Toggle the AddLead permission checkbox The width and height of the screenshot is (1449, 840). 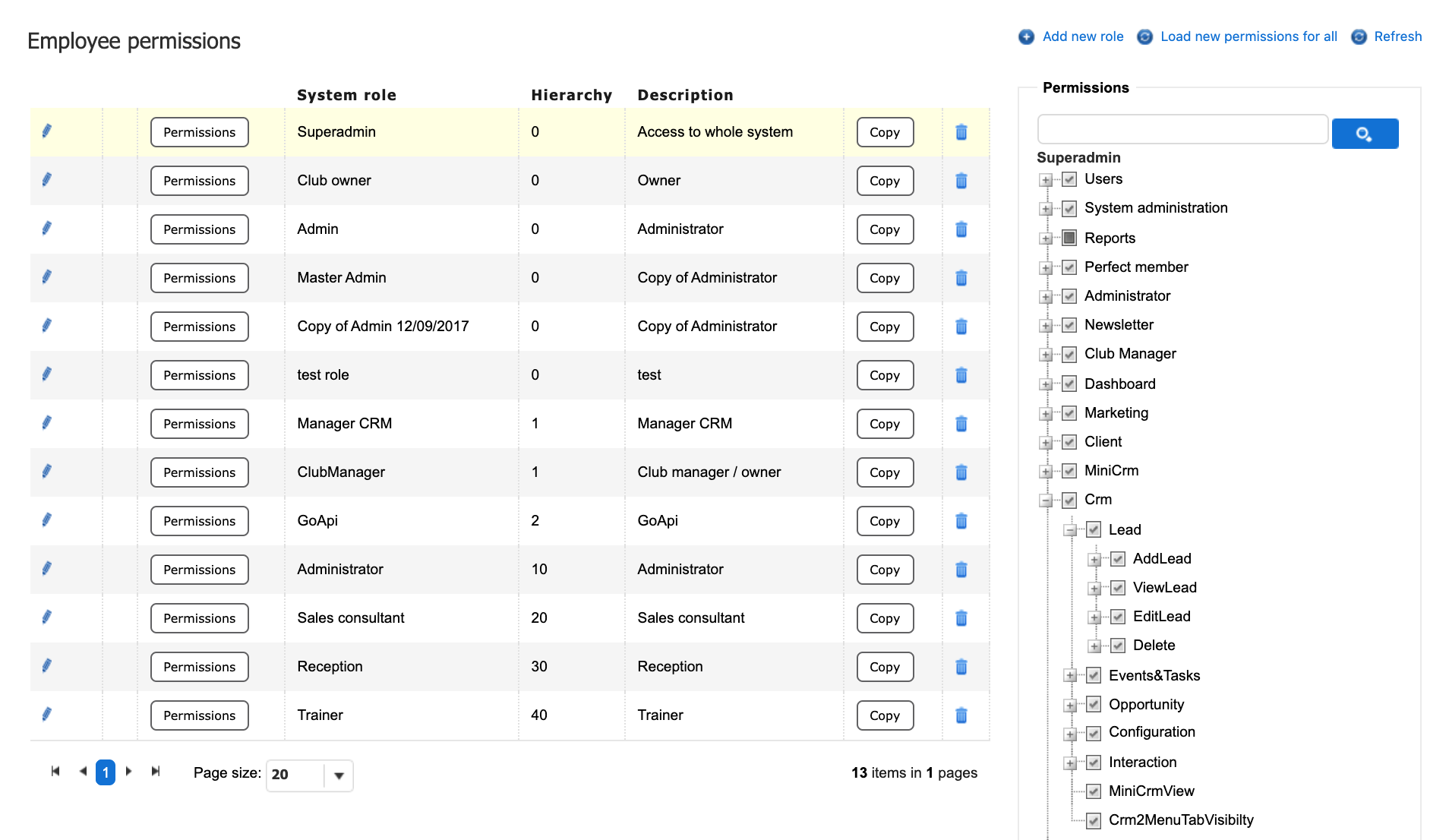click(1118, 559)
